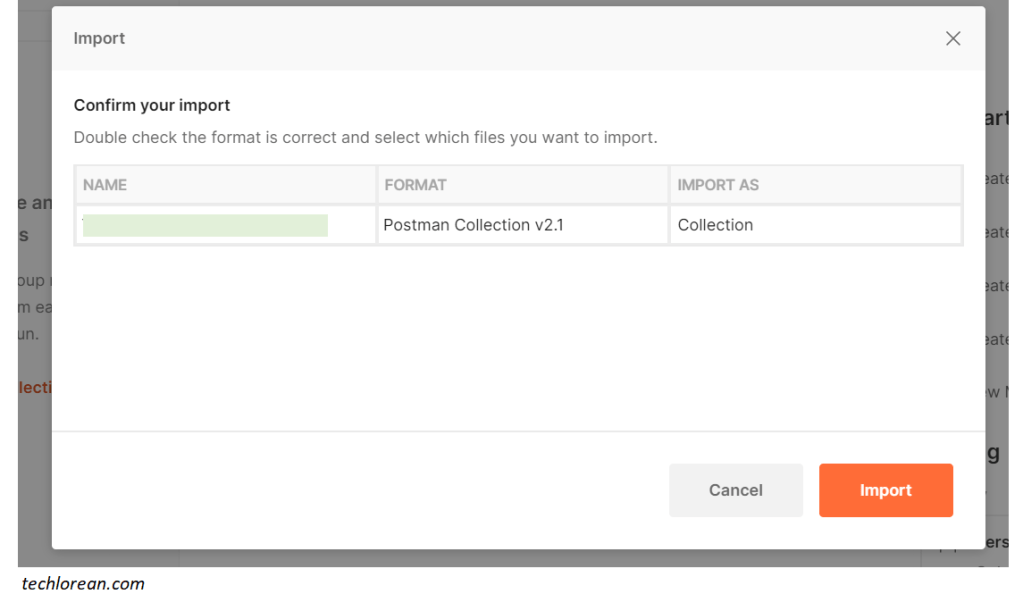
Task: Click the Confirm your import heading
Action: tap(152, 105)
